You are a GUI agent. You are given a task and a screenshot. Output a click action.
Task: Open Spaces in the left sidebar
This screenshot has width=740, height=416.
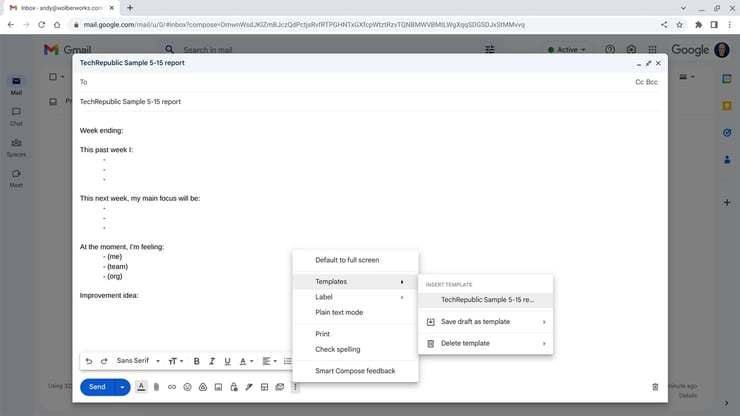16,148
